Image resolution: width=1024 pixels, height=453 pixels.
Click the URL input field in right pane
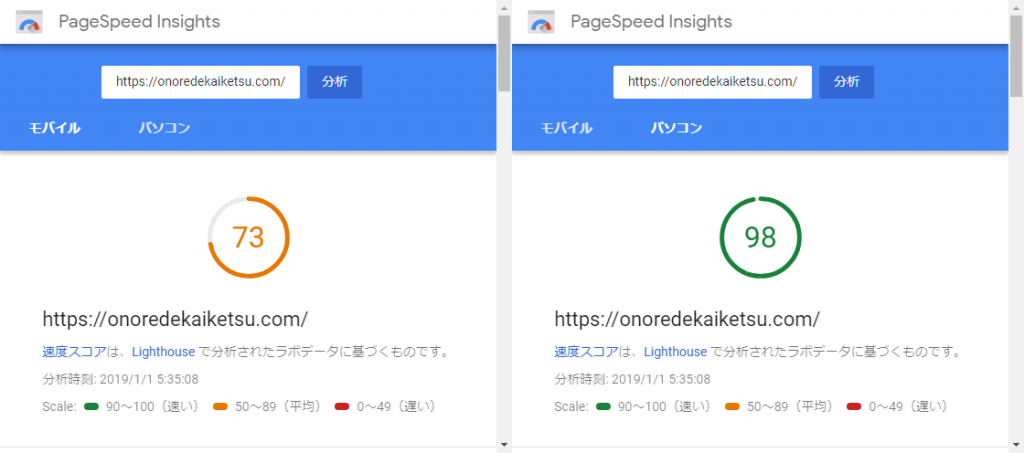point(712,82)
